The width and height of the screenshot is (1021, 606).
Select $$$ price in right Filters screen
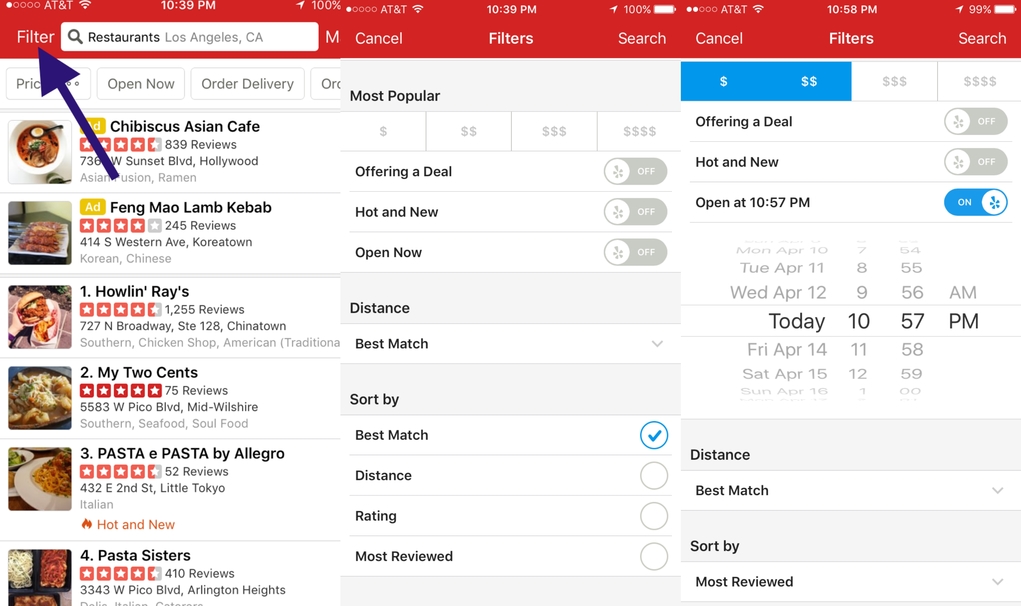click(894, 81)
